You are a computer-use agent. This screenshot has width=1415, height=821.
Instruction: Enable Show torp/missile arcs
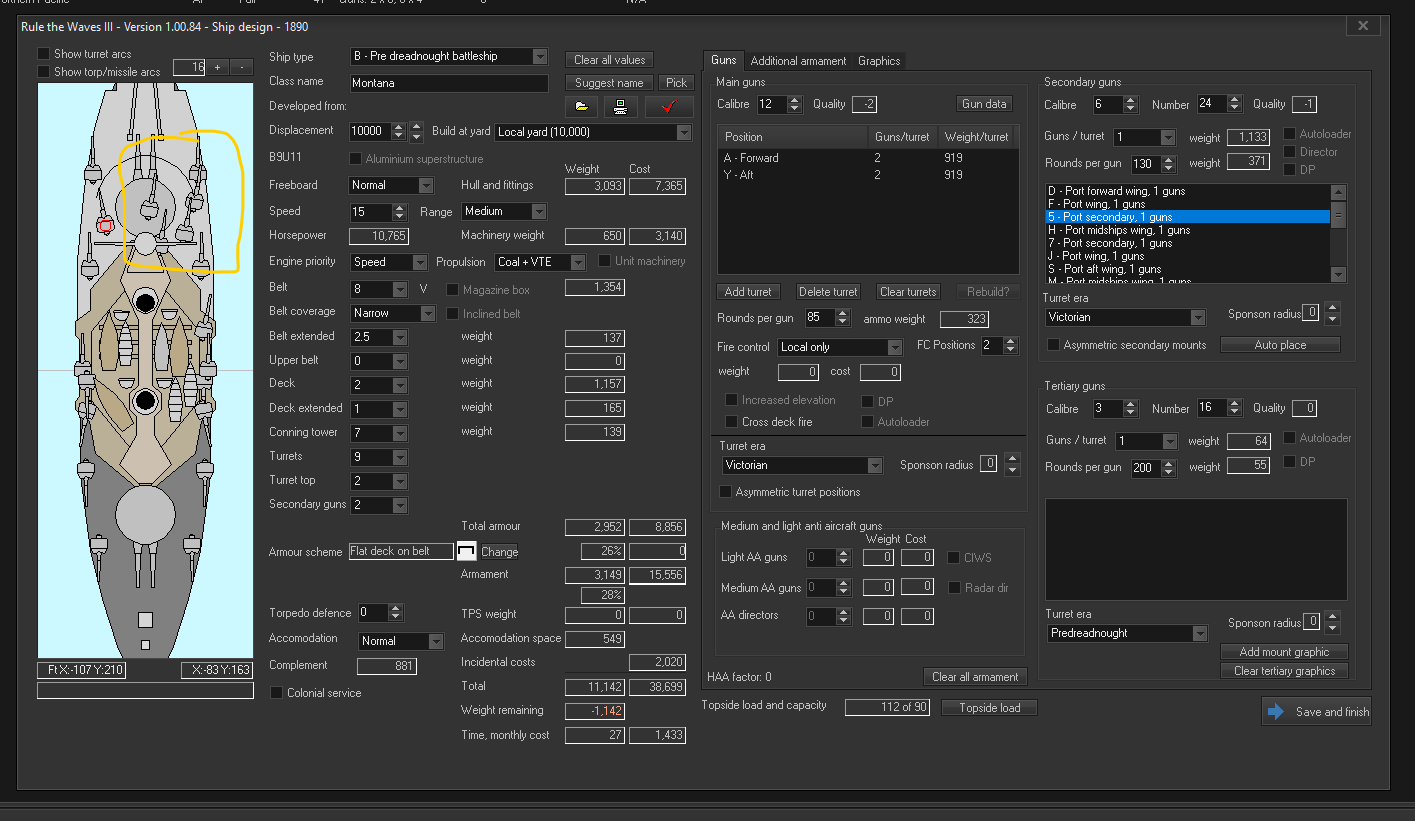(43, 71)
